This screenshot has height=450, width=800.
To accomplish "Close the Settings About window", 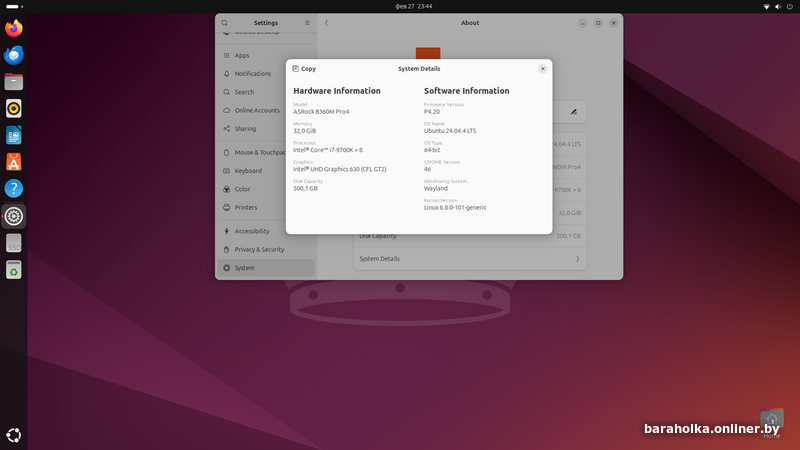I will 613,23.
